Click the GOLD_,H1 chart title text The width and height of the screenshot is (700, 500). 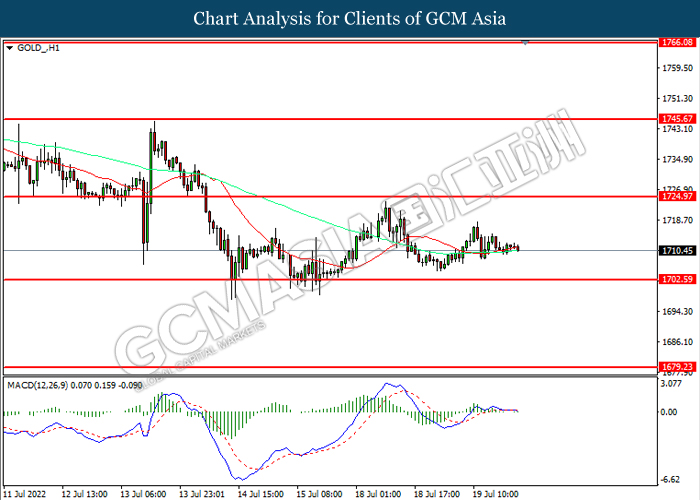click(x=38, y=48)
